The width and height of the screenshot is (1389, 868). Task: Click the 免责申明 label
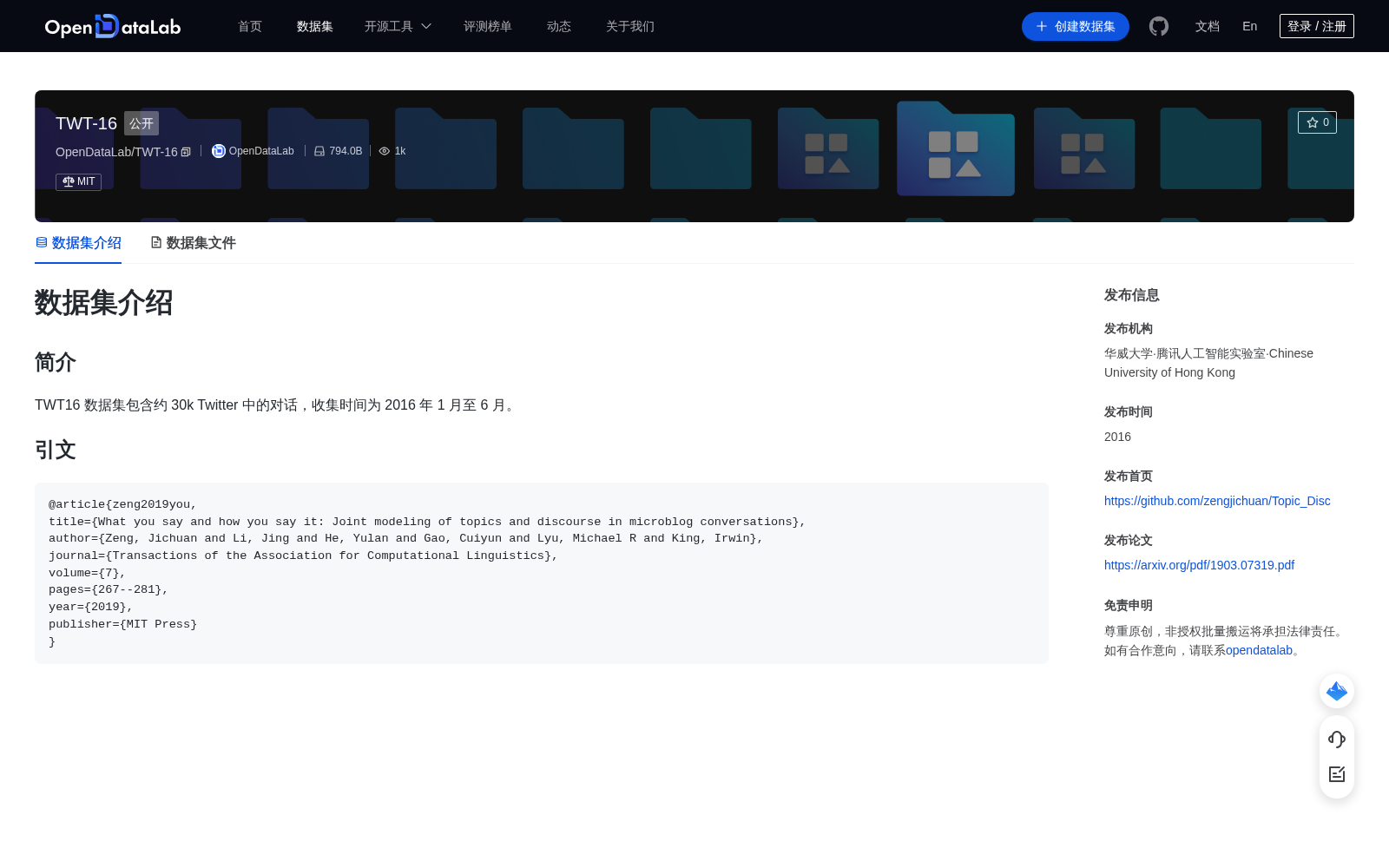[x=1129, y=605]
